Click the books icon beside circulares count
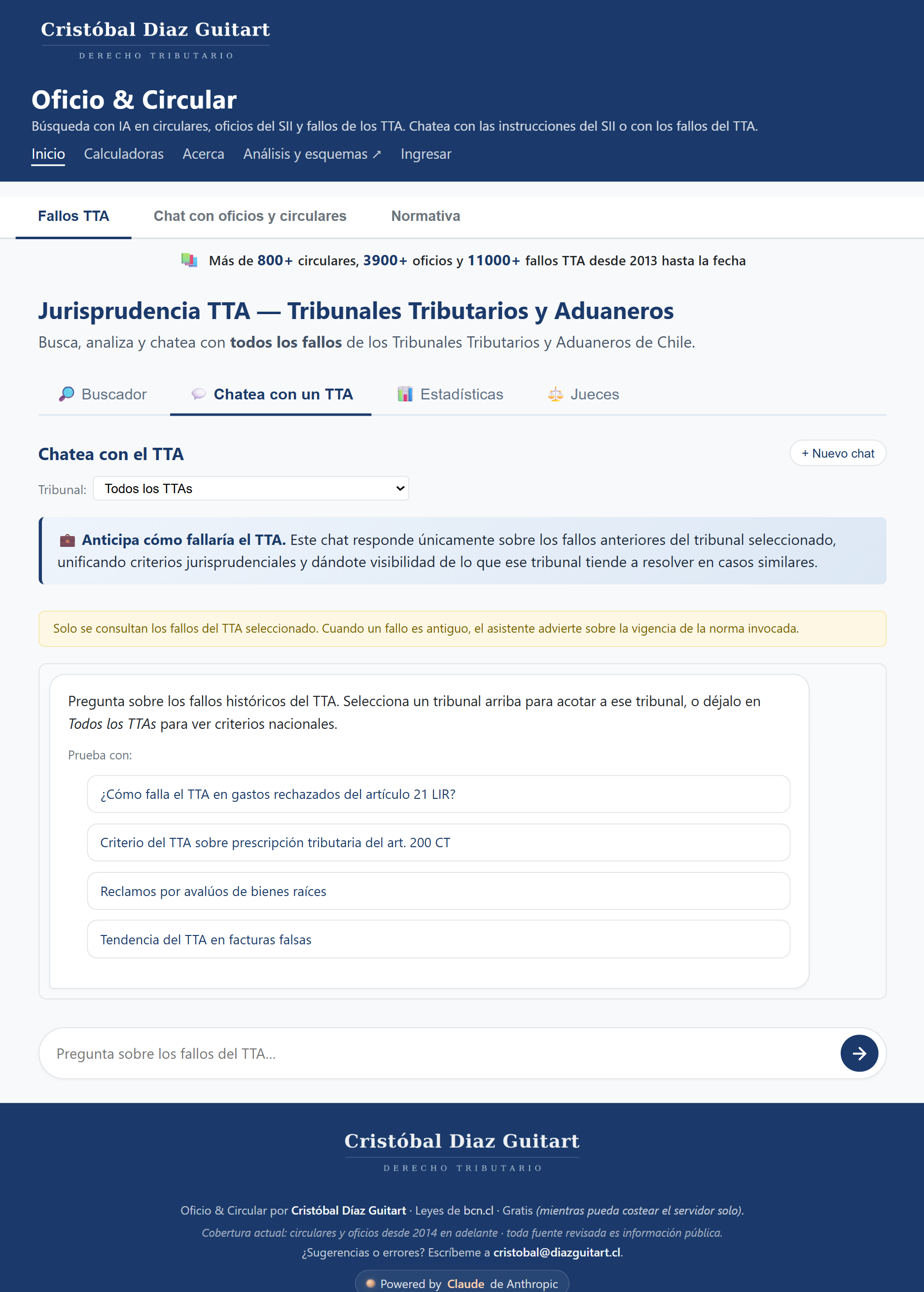This screenshot has height=1292, width=924. [x=189, y=260]
